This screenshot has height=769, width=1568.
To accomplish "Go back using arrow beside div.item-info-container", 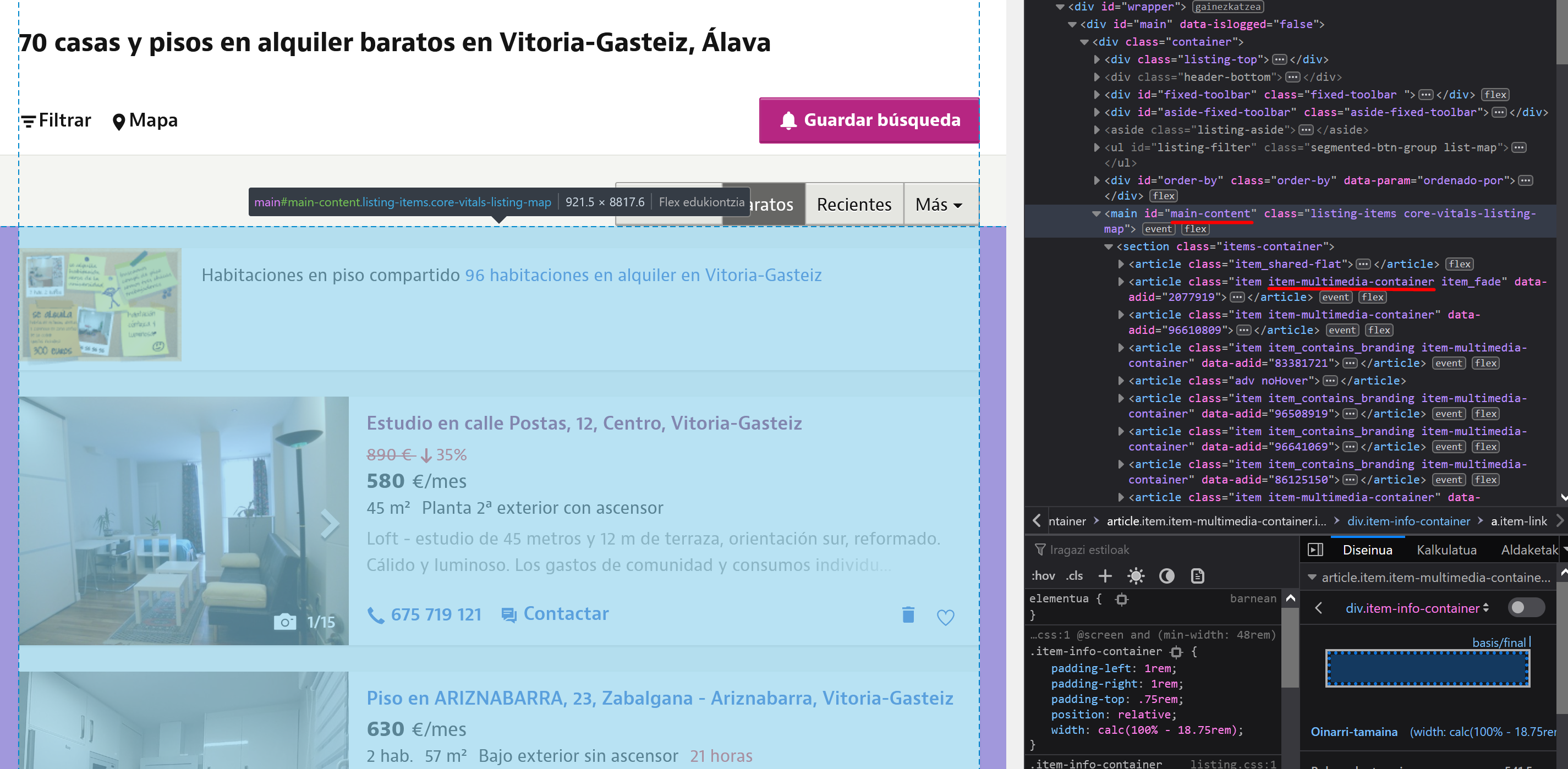I will point(1318,608).
